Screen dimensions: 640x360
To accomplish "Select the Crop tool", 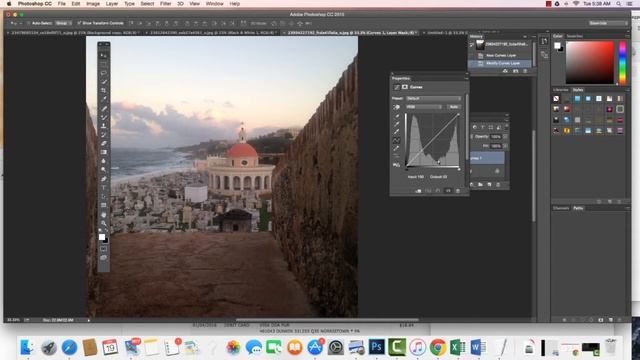I will [x=104, y=91].
